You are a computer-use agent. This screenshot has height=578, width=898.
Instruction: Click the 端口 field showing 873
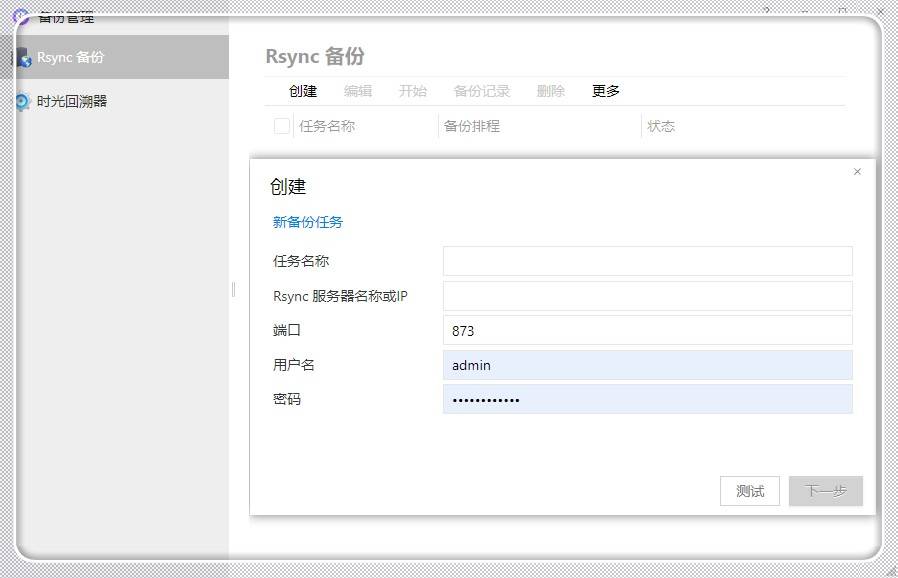[647, 330]
